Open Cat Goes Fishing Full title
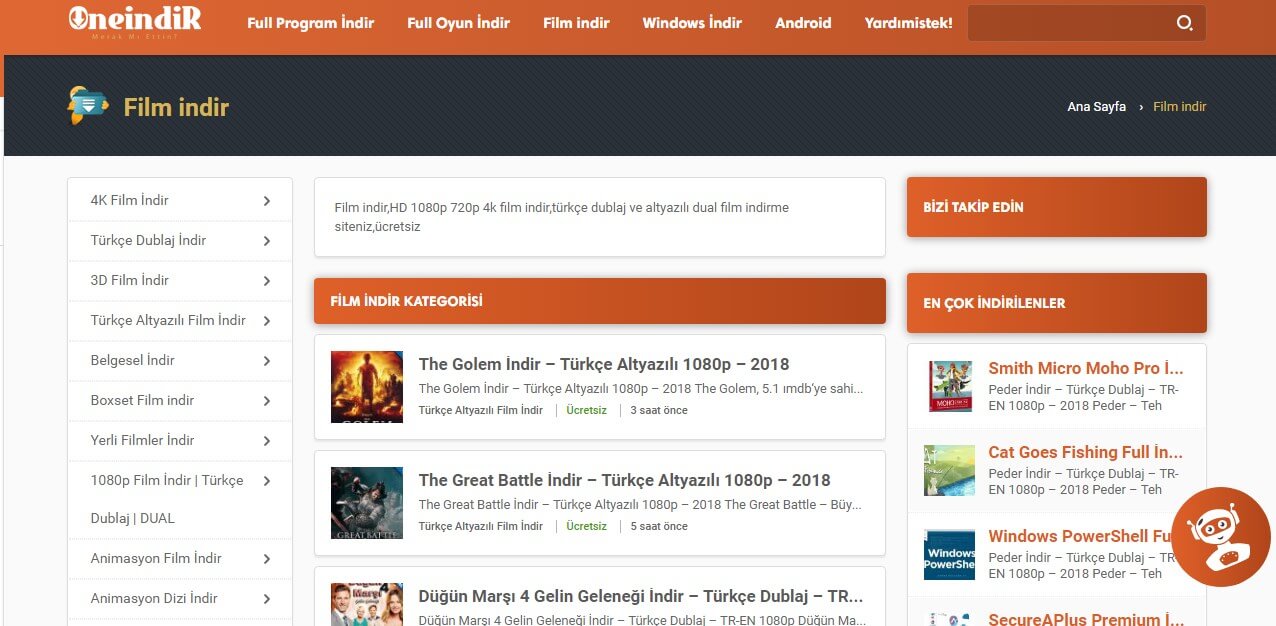Image resolution: width=1276 pixels, height=626 pixels. coord(1086,452)
